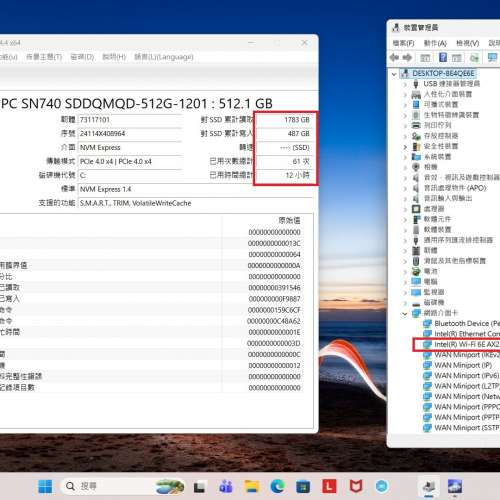Viewport: 500px width, 500px height.
Task: Expand the 人性化介面裝置 category
Action: [405, 95]
